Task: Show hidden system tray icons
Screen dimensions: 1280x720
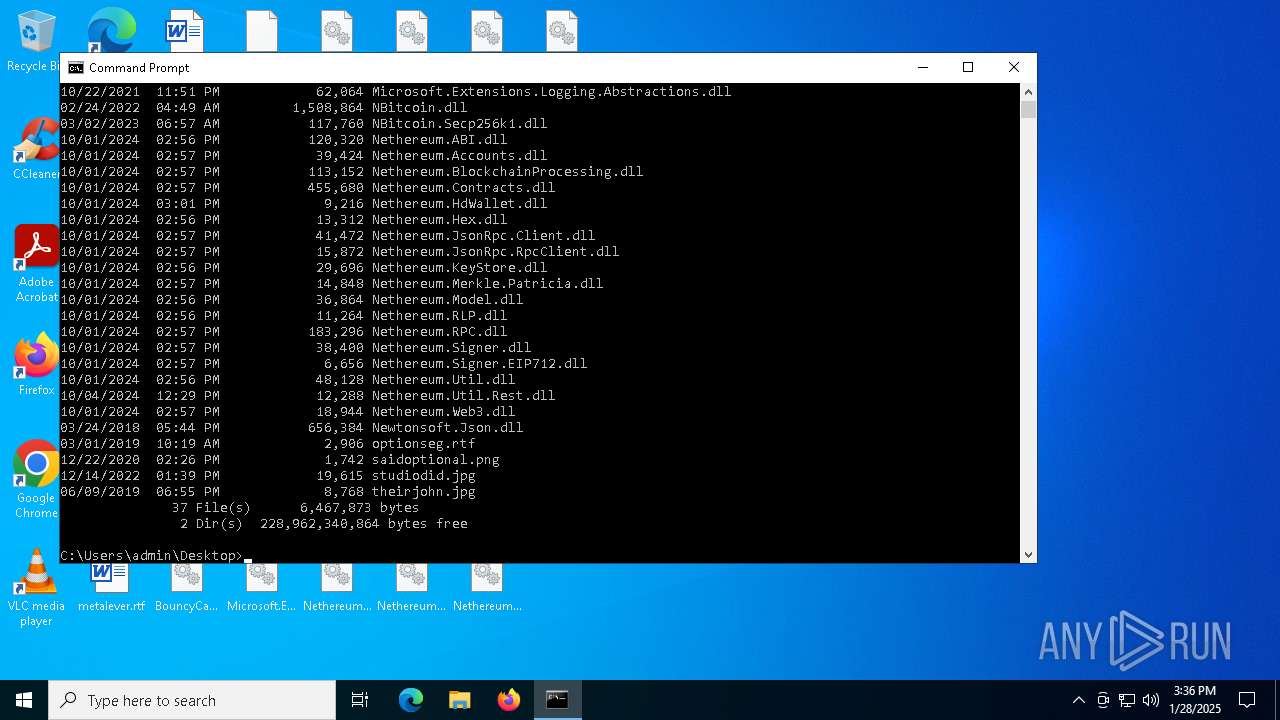Action: (x=1078, y=700)
